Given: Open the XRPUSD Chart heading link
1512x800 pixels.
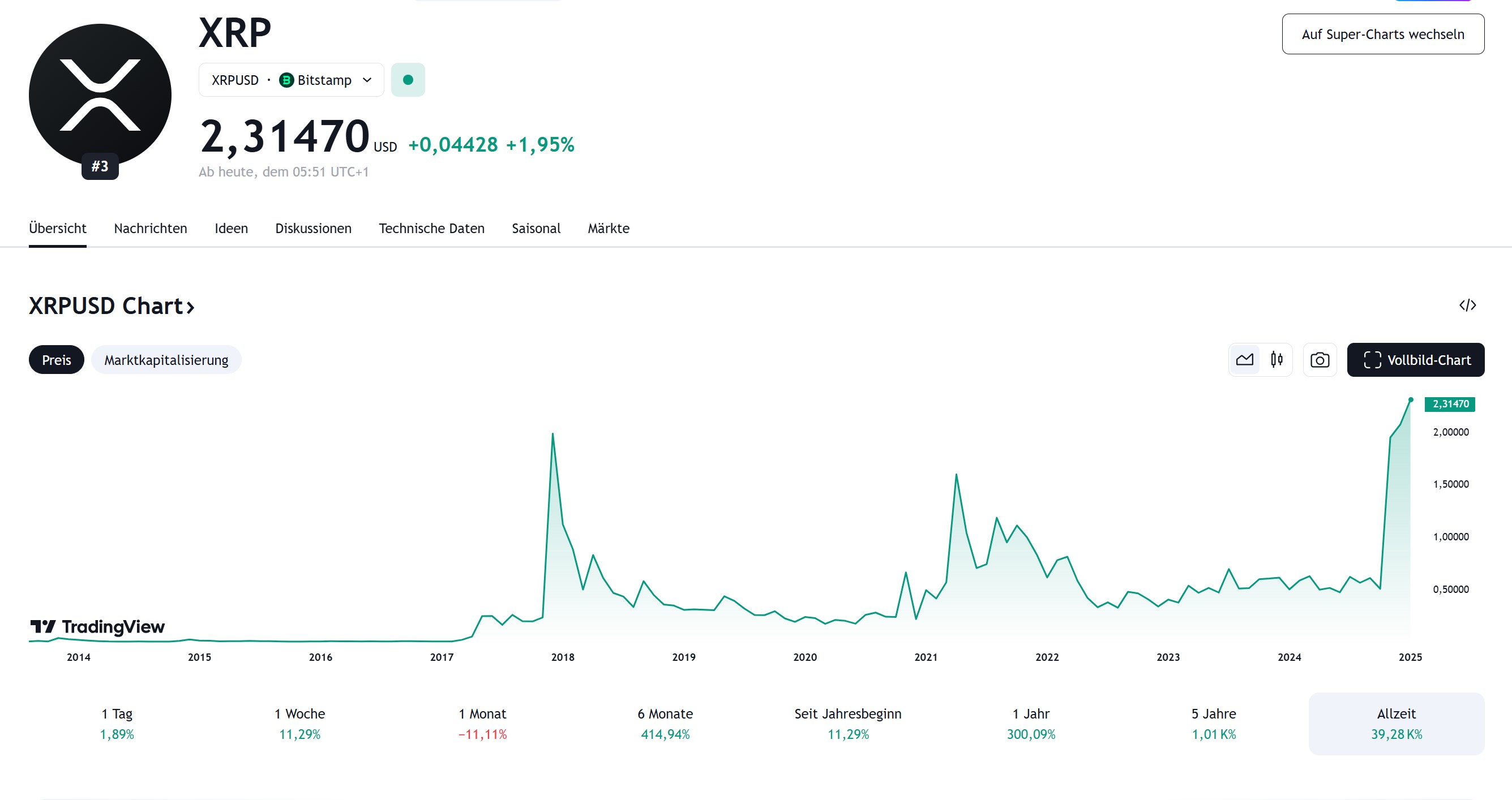Looking at the screenshot, I should click(x=112, y=306).
